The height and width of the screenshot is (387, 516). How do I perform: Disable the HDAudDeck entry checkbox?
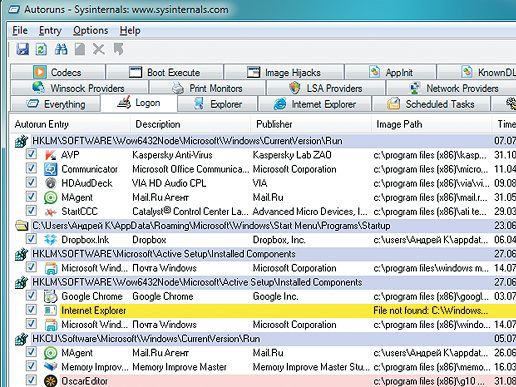pyautogui.click(x=31, y=182)
